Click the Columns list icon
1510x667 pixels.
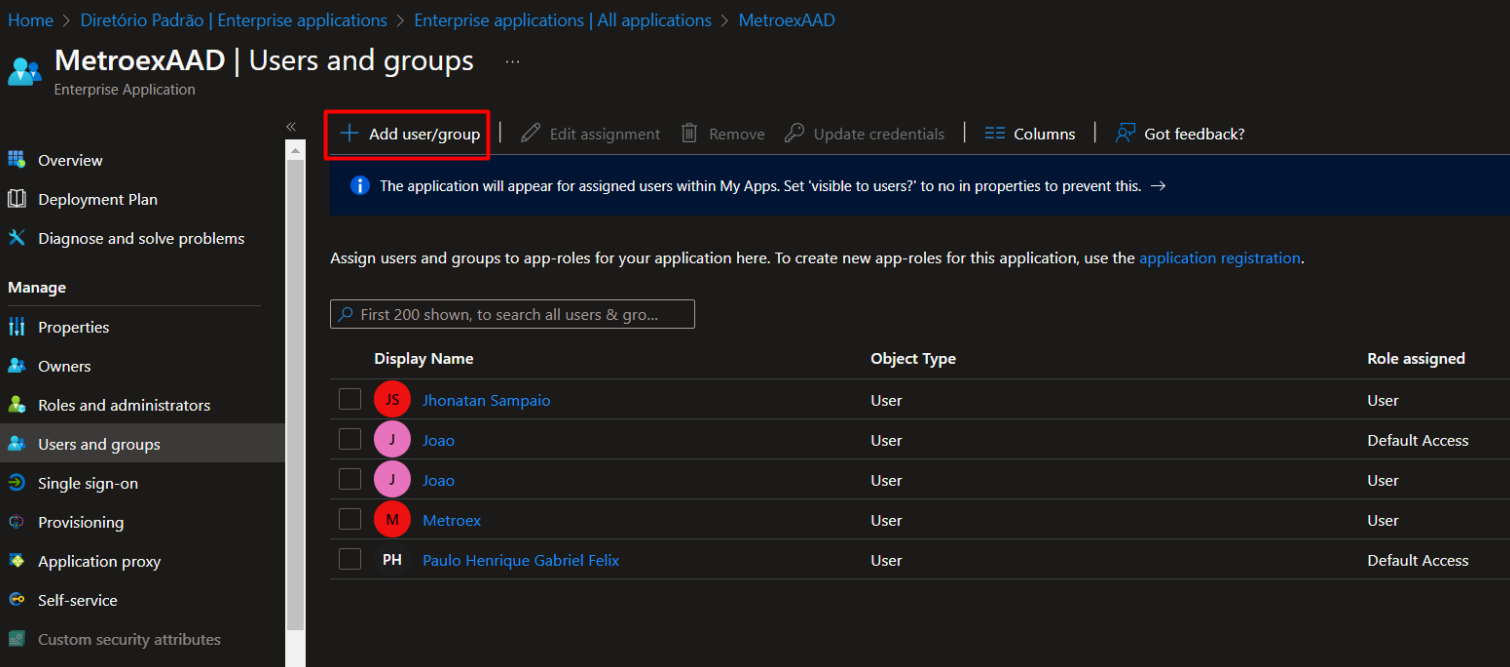point(994,133)
